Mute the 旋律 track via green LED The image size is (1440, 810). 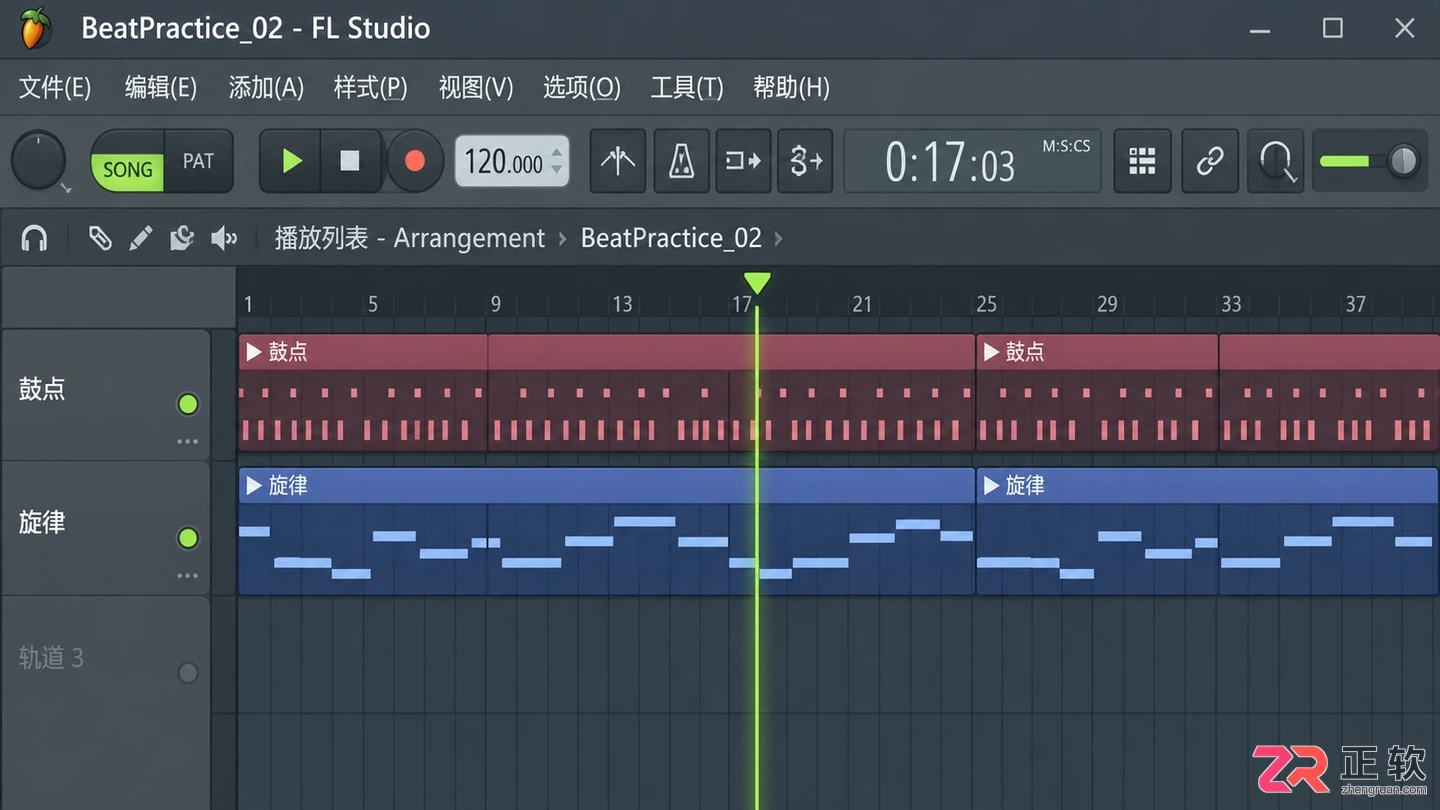[188, 538]
